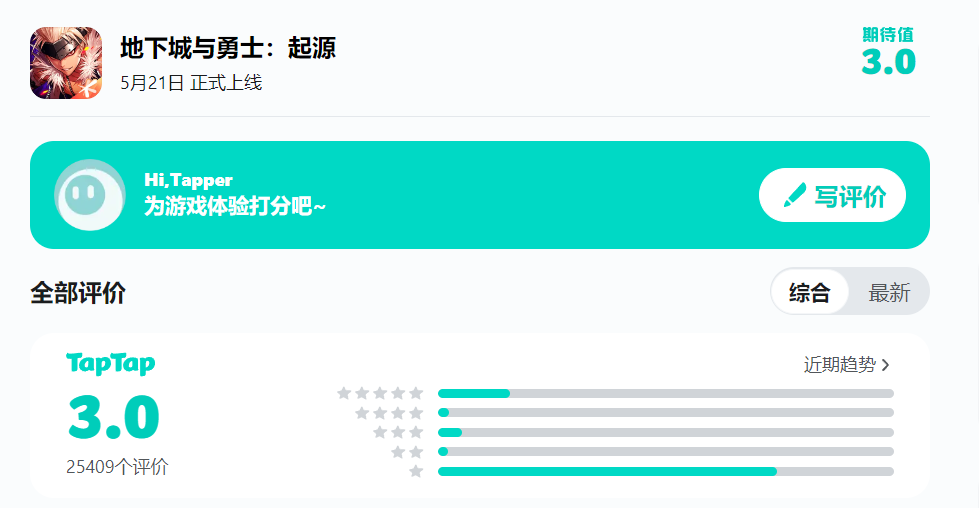This screenshot has height=508, width=979.
Task: Click the 期待值 3.0 score
Action: [x=888, y=54]
